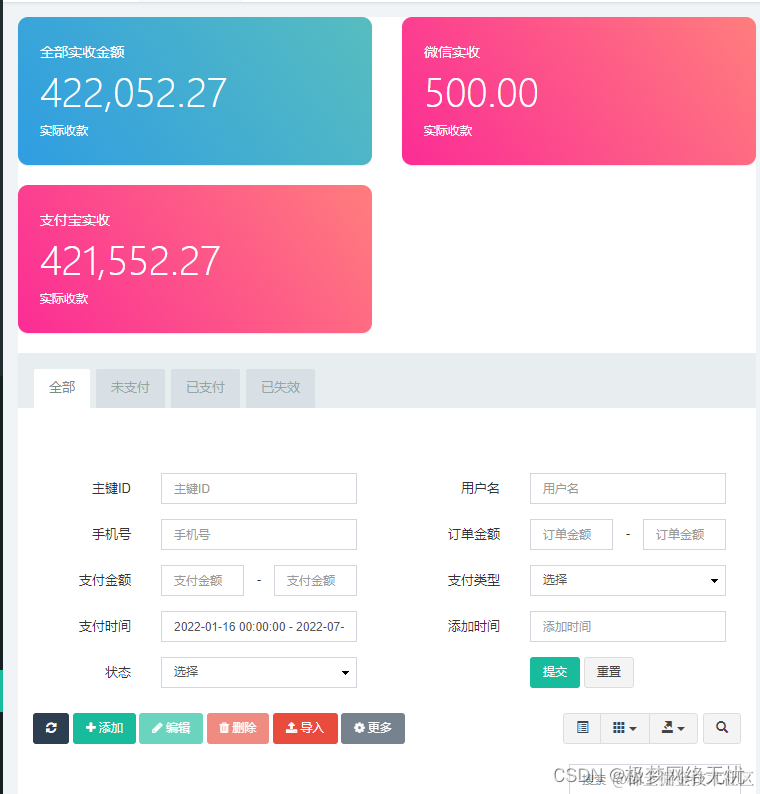This screenshot has height=794, width=760.
Task: Click the second 订单金额 maximum field
Action: pyautogui.click(x=685, y=535)
